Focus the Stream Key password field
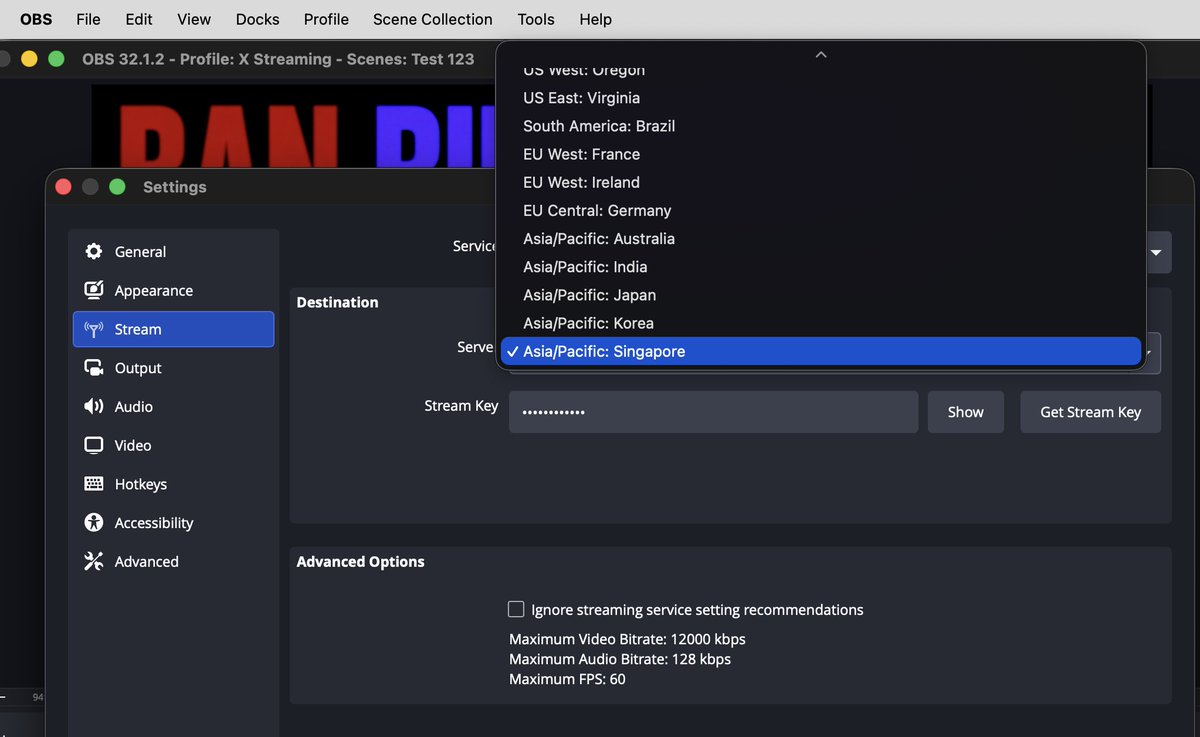The image size is (1200, 737). (x=713, y=412)
